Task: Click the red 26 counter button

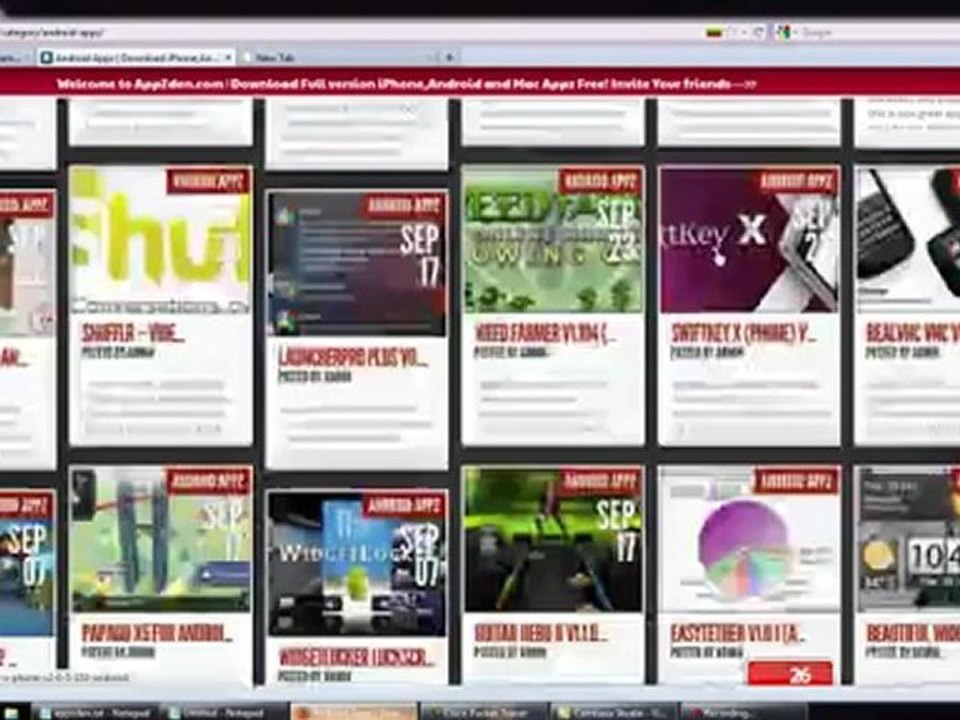Action: pyautogui.click(x=790, y=673)
